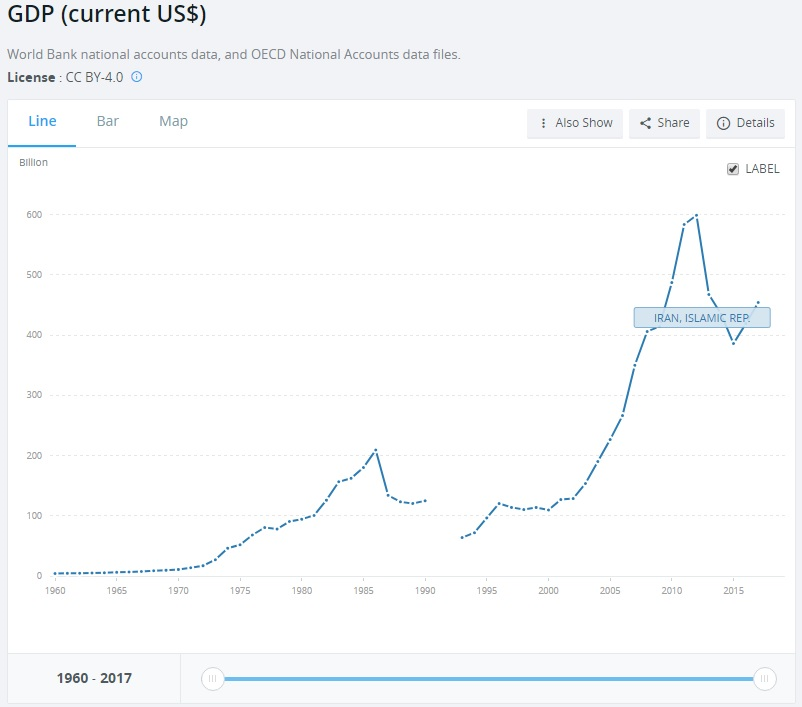Screen dimensions: 802x707
Task: Click the 2015 low point on the line
Action: pyautogui.click(x=733, y=343)
